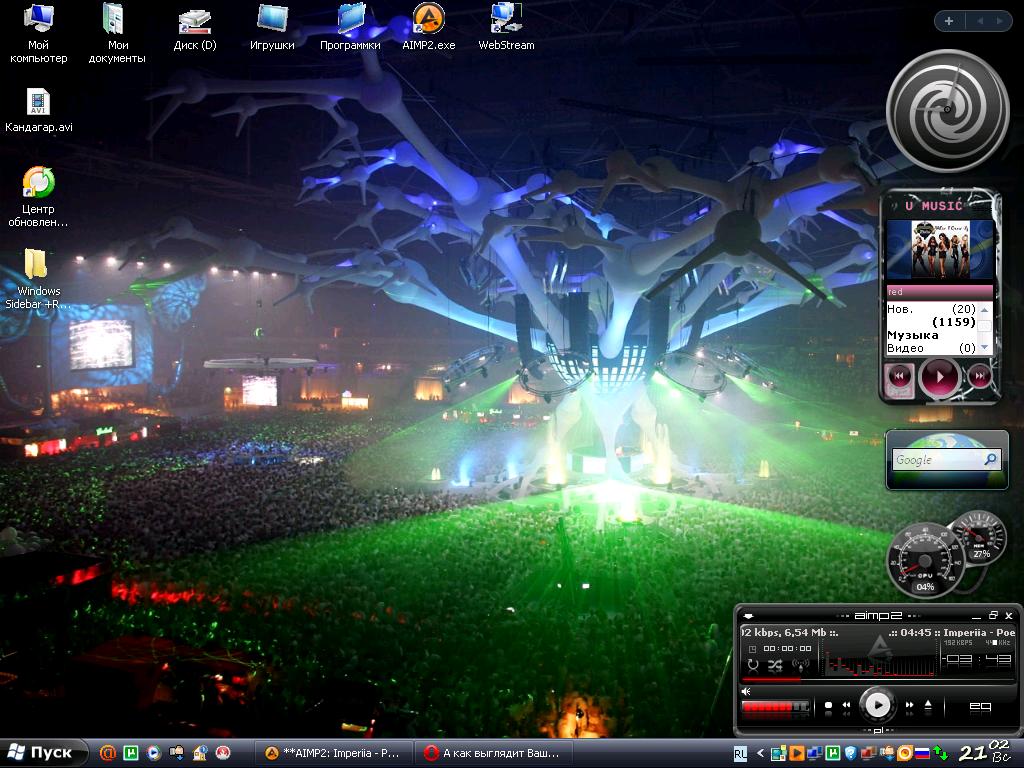Show the AIMP2 playlist via pl button

coord(878,731)
